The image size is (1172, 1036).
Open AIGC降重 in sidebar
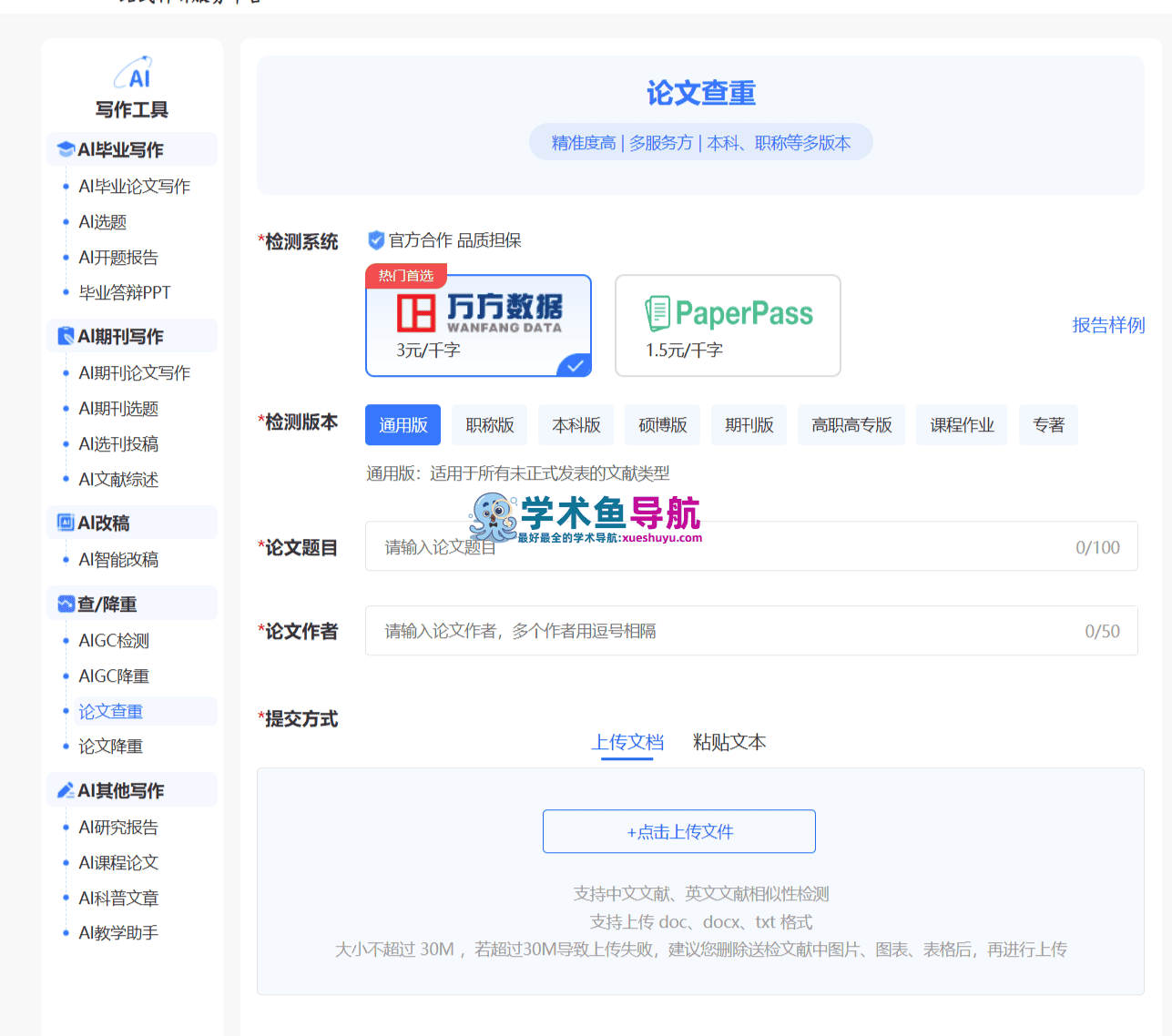point(114,675)
